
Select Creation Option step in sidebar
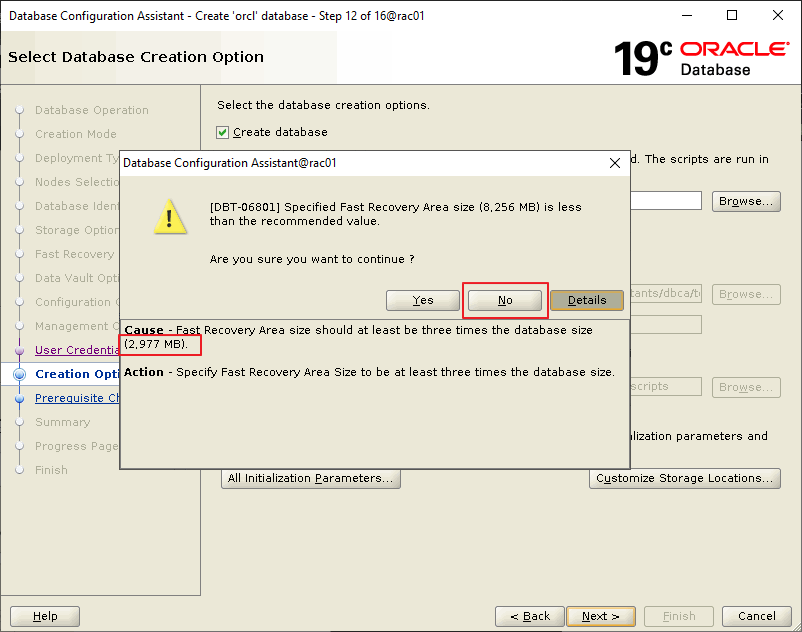[77, 374]
